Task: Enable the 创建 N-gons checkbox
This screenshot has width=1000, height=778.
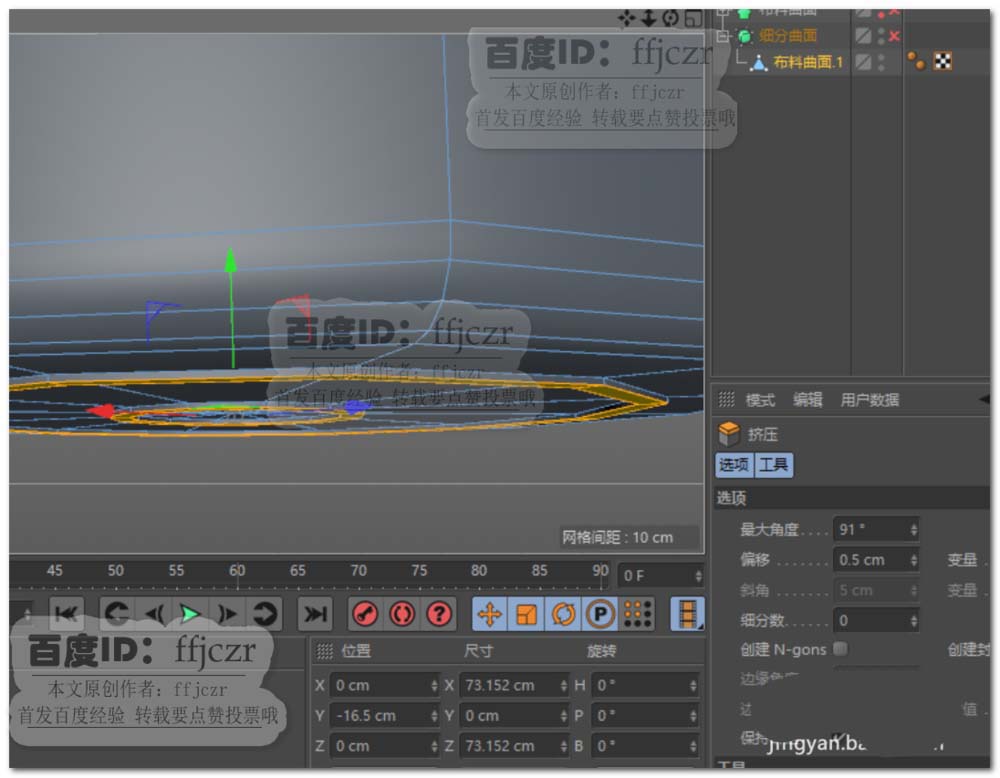Action: [841, 649]
